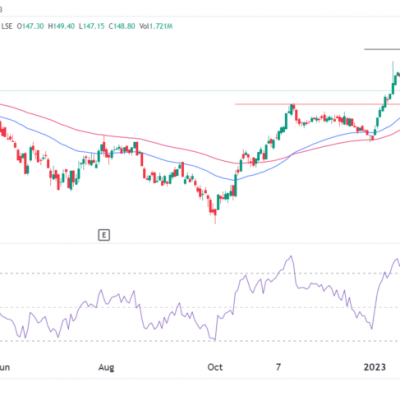
Task: Click the LSE exchange label
Action: tap(7, 26)
